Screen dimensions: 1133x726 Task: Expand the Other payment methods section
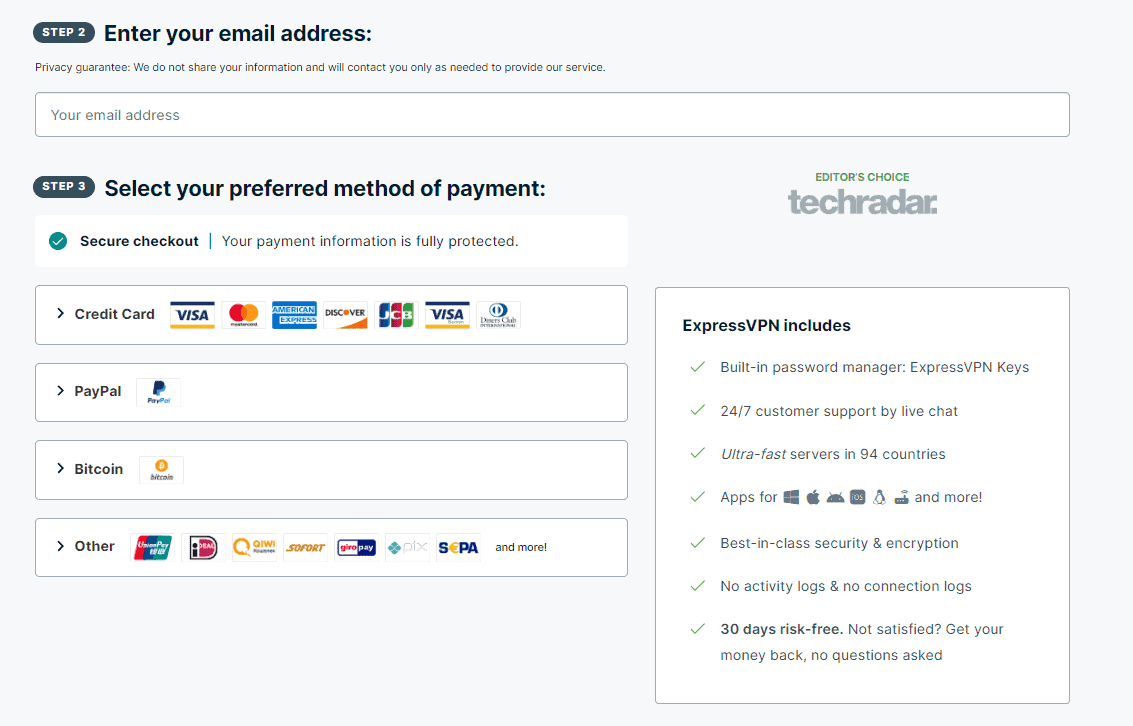(x=331, y=548)
